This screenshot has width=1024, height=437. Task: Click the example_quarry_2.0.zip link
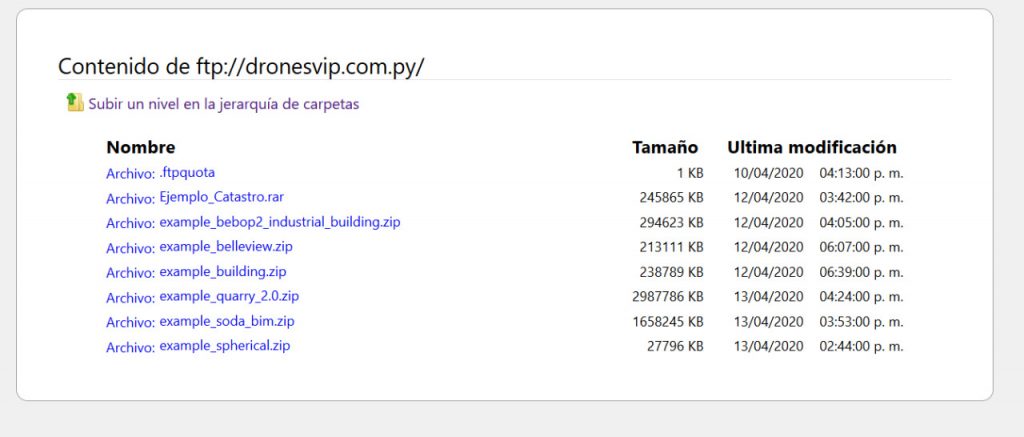pos(229,296)
